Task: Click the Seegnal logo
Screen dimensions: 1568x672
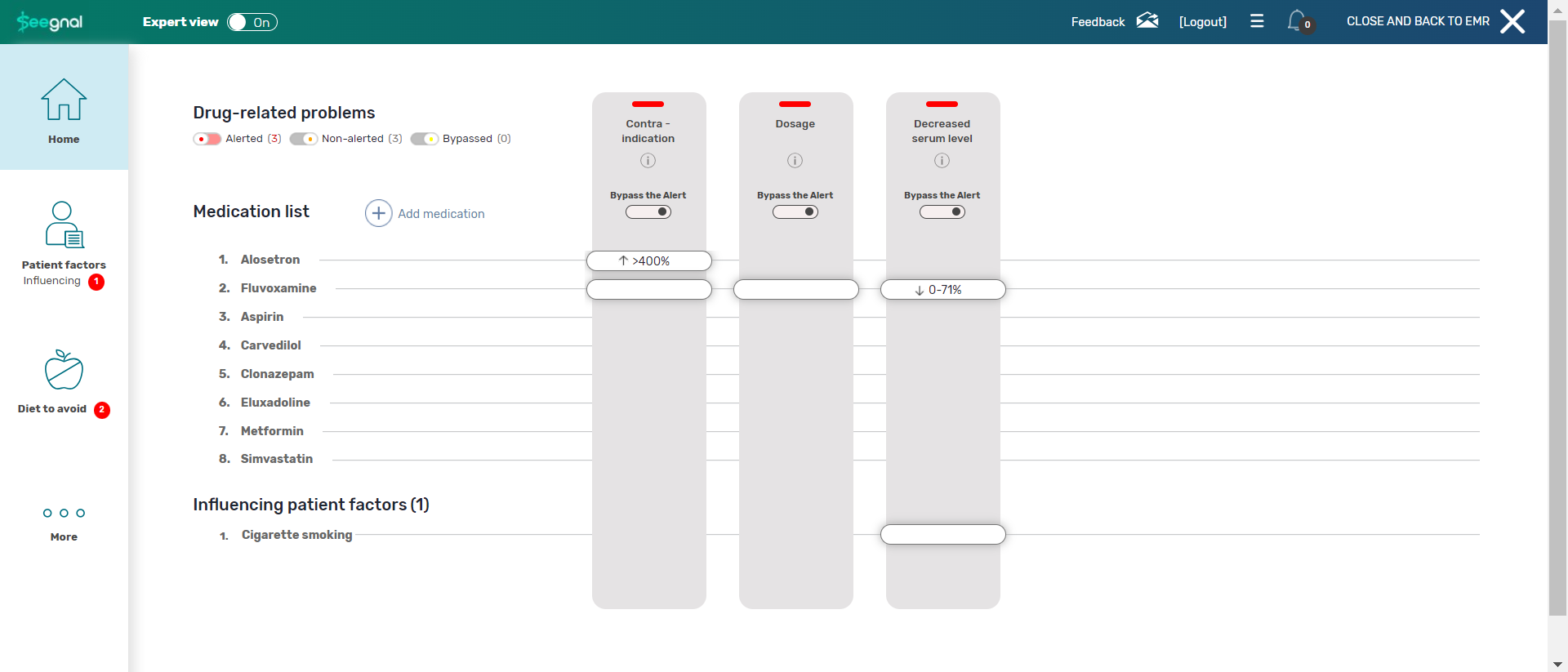Action: coord(50,22)
